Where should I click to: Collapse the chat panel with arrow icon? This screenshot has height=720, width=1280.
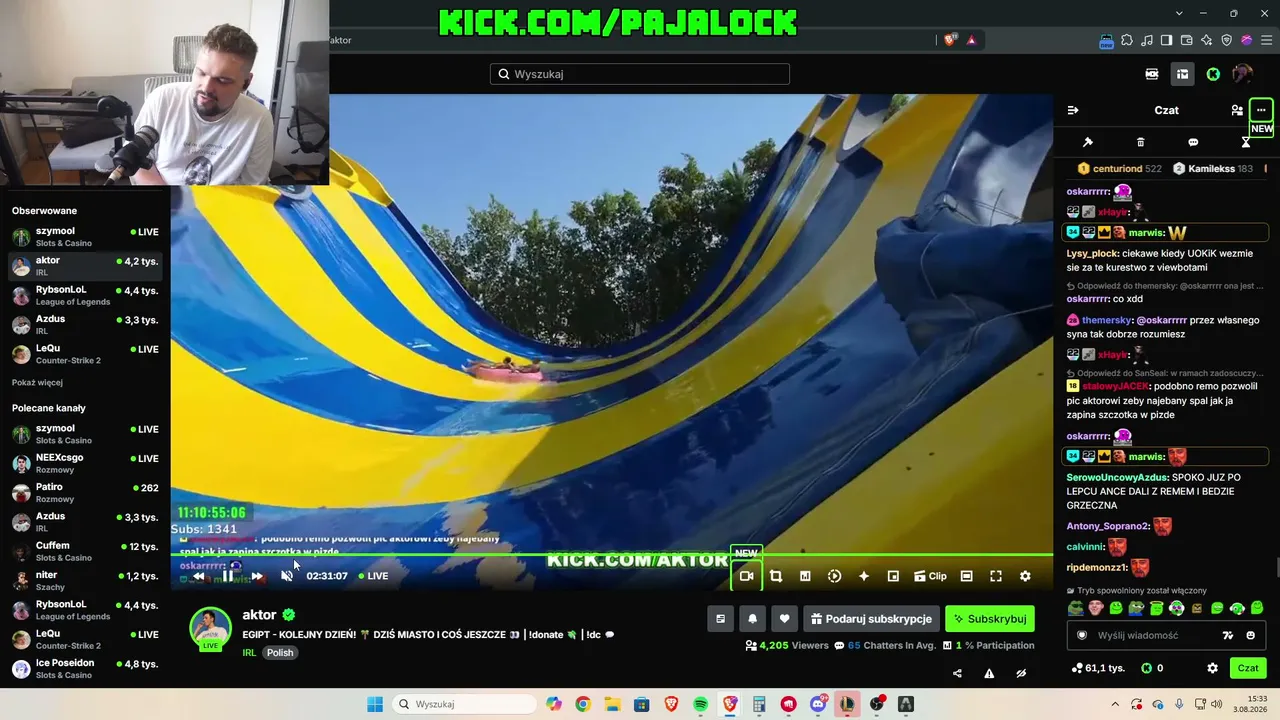(1073, 110)
